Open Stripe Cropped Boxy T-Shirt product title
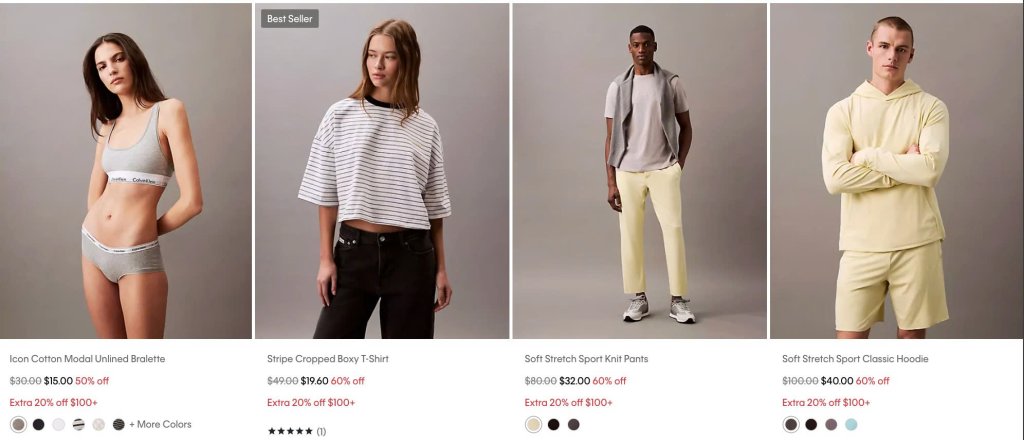1024x440 pixels. click(x=327, y=358)
